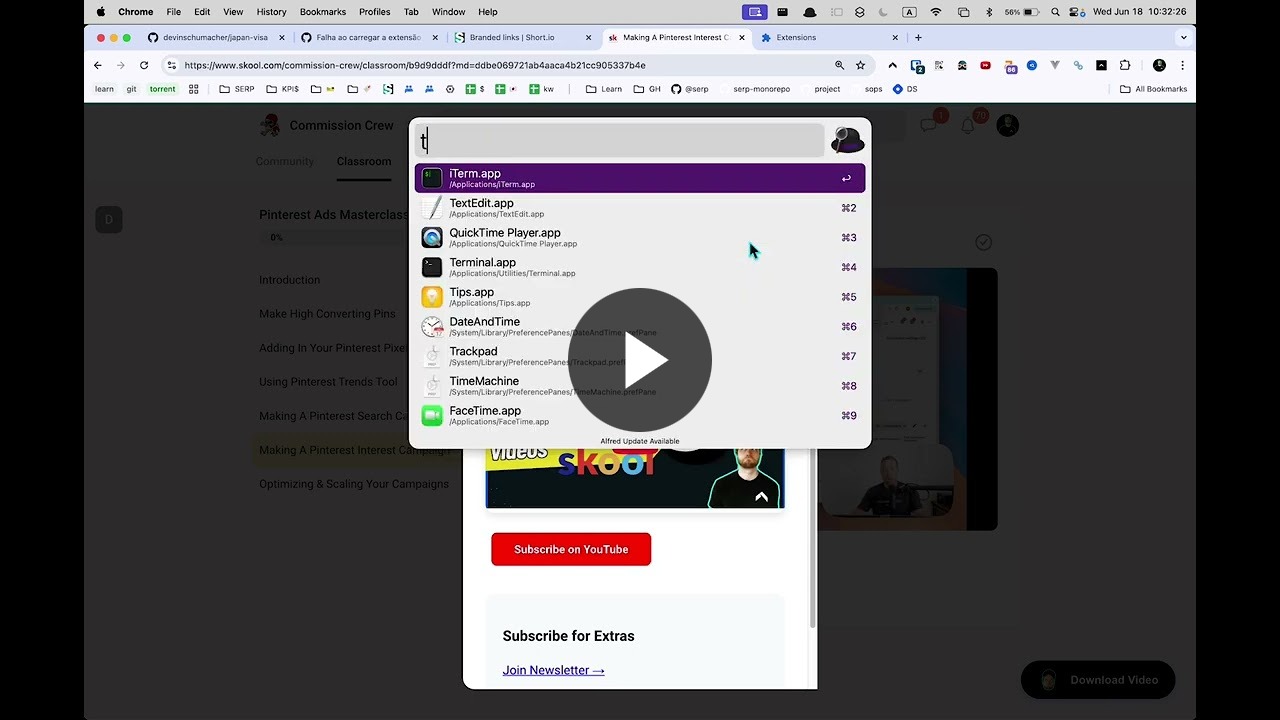
Task: Play the video with center play button
Action: (640, 360)
